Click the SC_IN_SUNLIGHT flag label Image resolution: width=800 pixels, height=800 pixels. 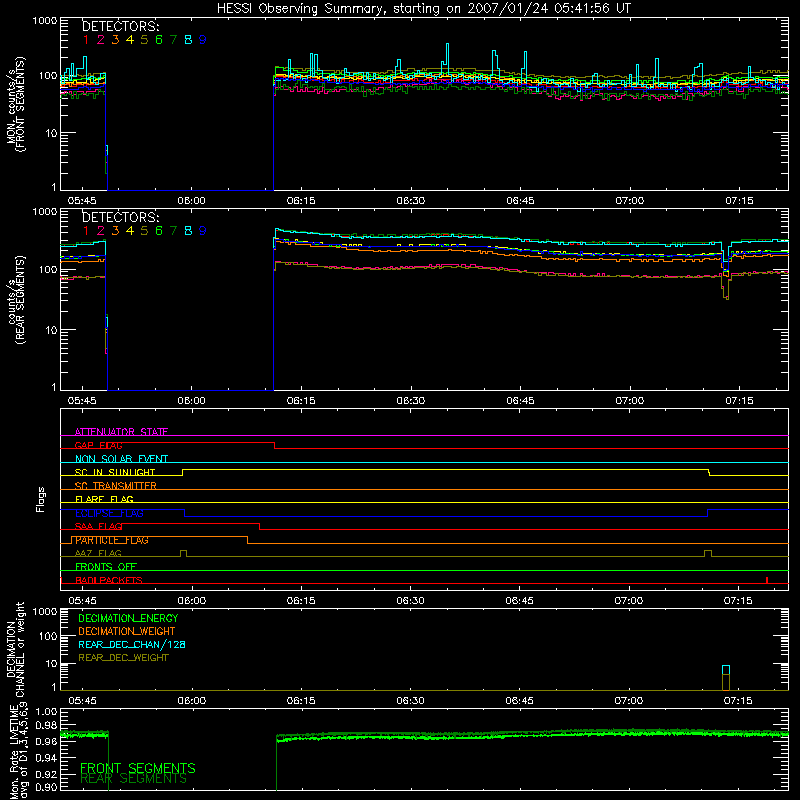coord(115,472)
